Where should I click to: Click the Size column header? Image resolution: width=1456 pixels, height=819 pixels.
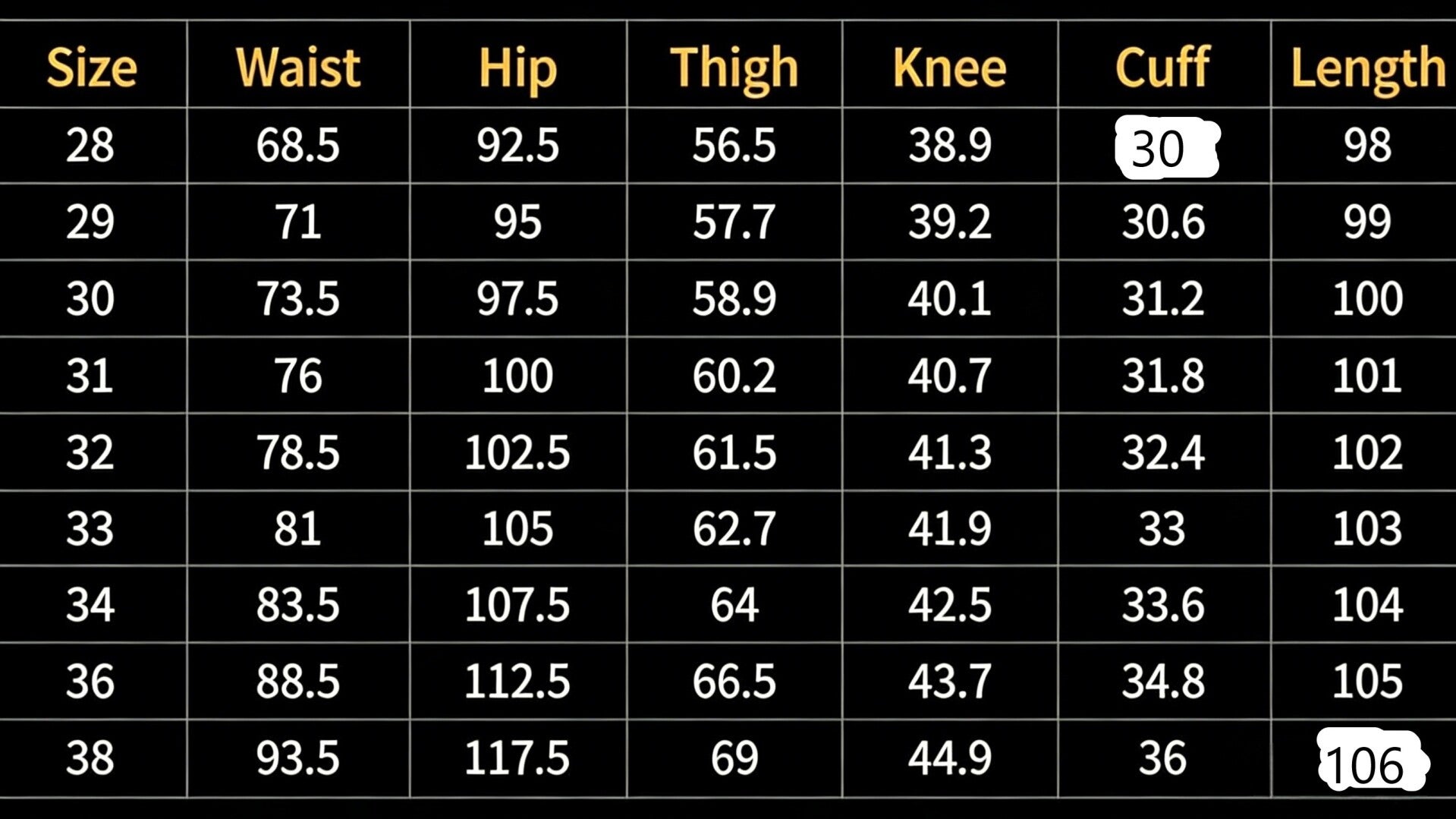pyautogui.click(x=92, y=68)
